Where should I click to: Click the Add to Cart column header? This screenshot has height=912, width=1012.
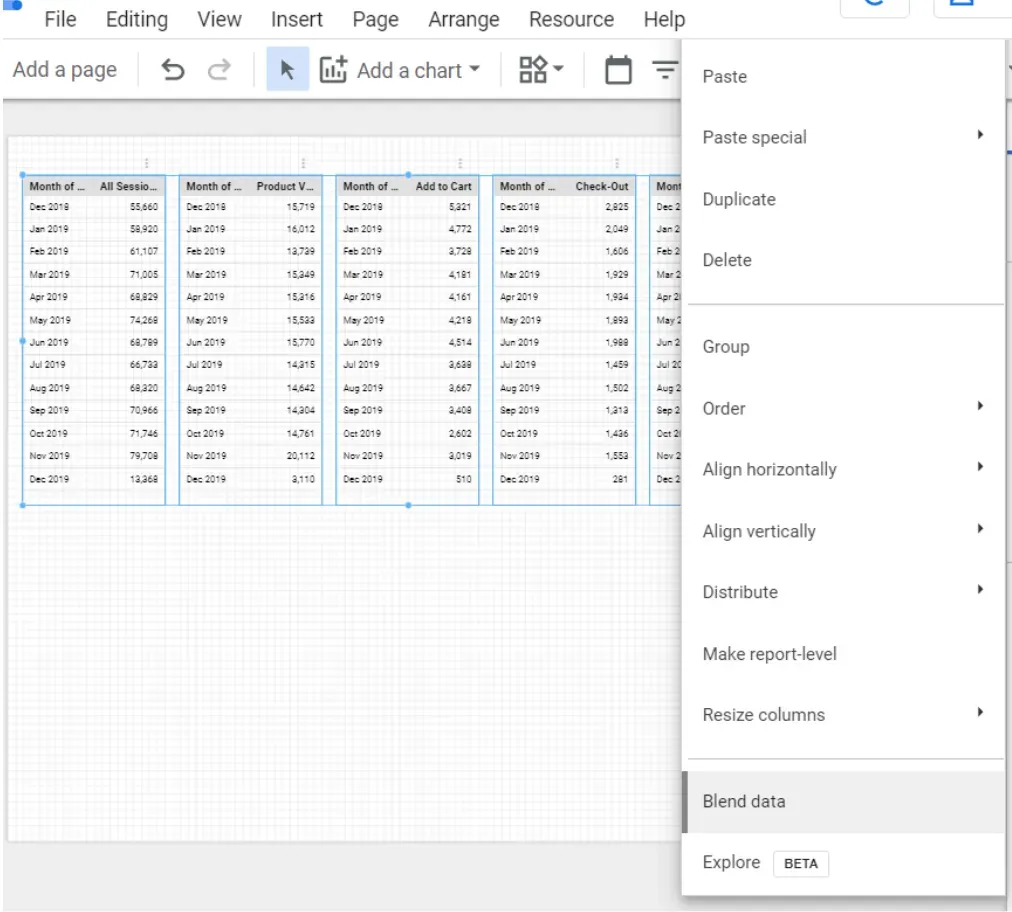coord(443,186)
